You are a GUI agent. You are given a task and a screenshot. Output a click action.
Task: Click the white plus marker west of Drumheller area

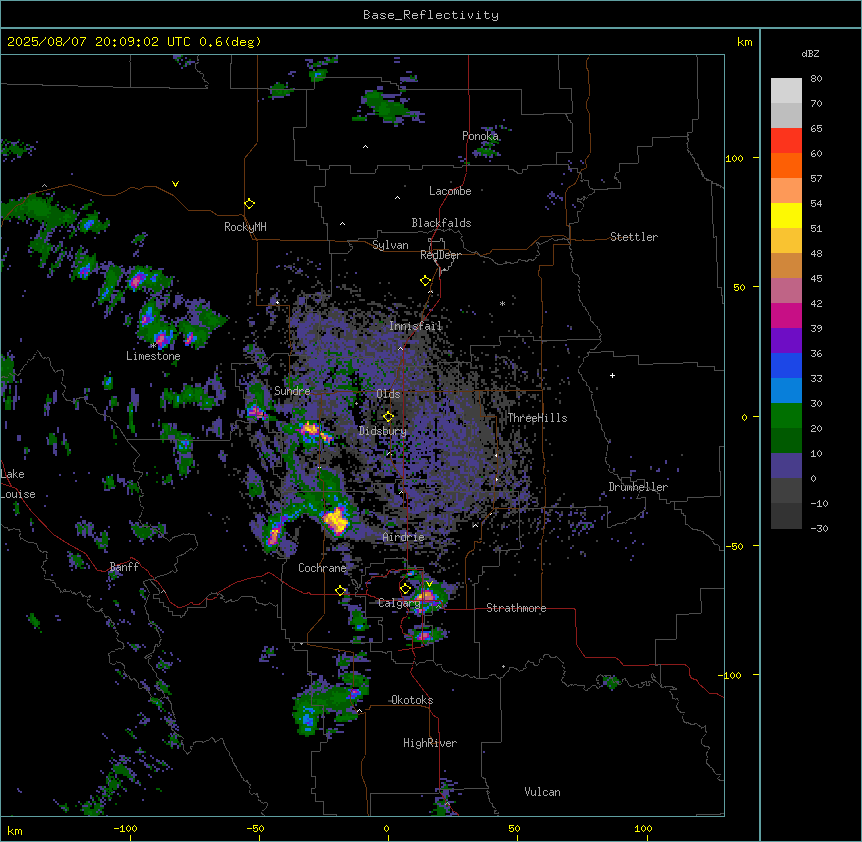pos(612,375)
